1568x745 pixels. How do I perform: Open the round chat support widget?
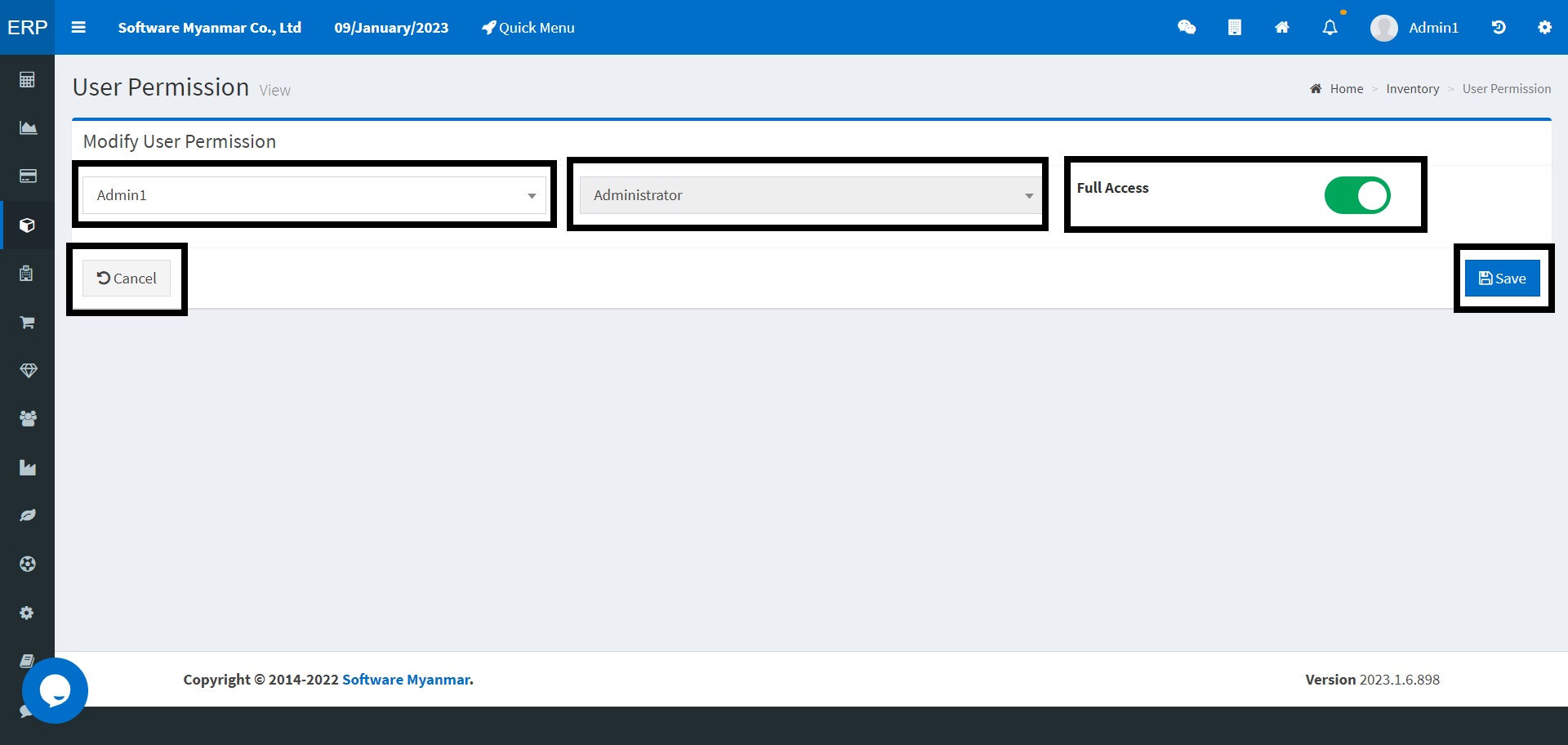pos(55,690)
